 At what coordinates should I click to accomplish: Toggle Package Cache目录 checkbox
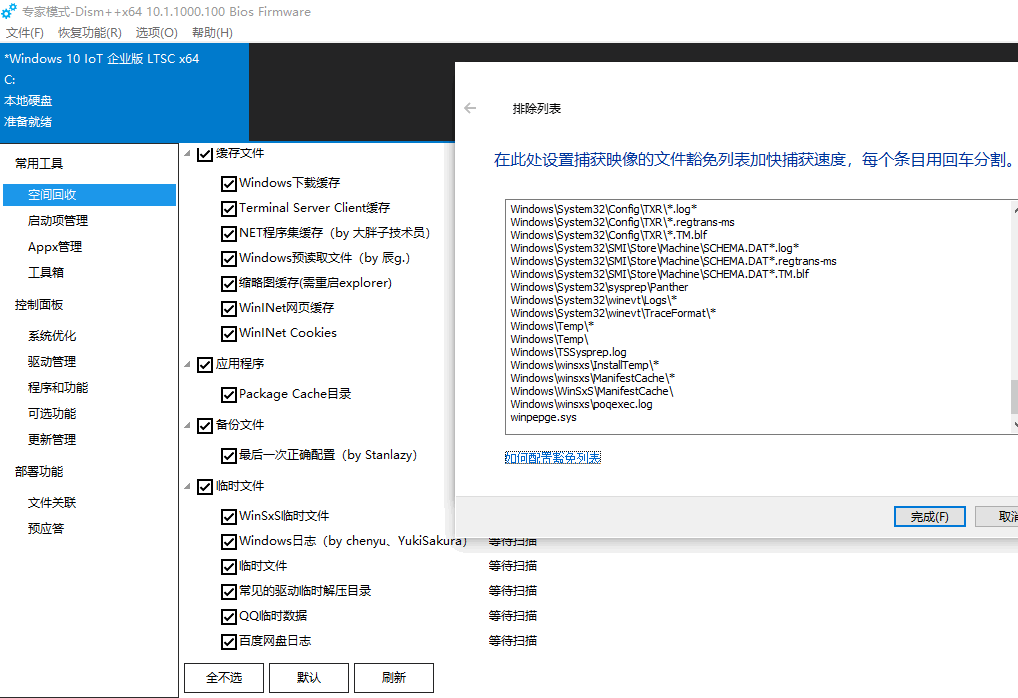(229, 394)
